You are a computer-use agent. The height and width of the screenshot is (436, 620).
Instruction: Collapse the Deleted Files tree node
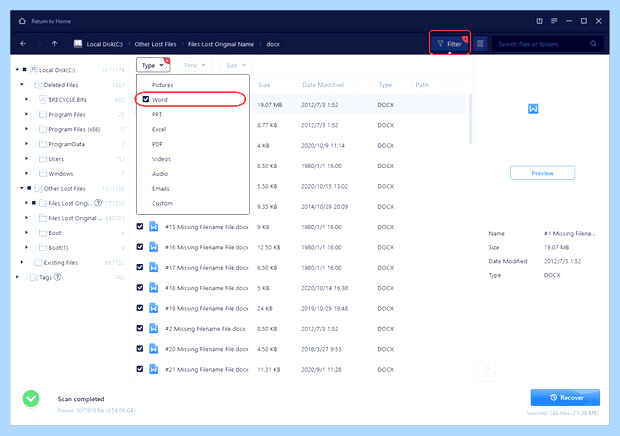point(22,85)
